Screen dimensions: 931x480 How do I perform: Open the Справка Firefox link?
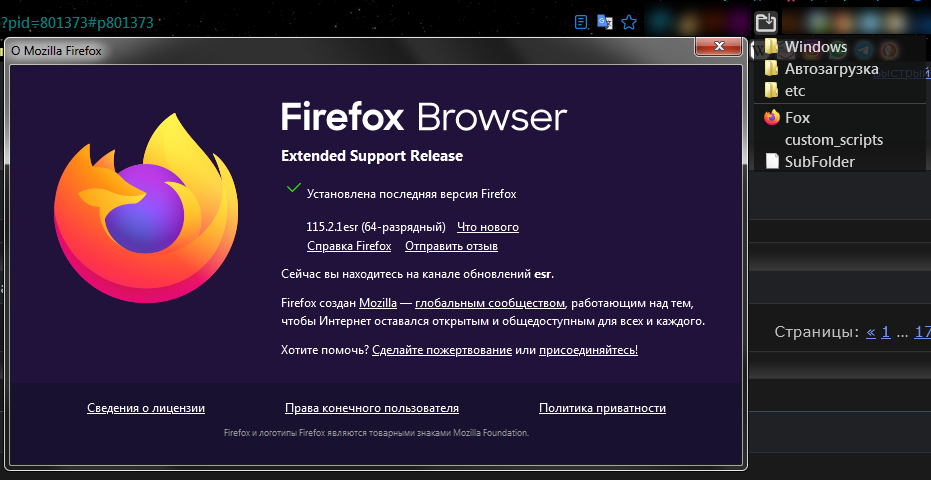(349, 246)
